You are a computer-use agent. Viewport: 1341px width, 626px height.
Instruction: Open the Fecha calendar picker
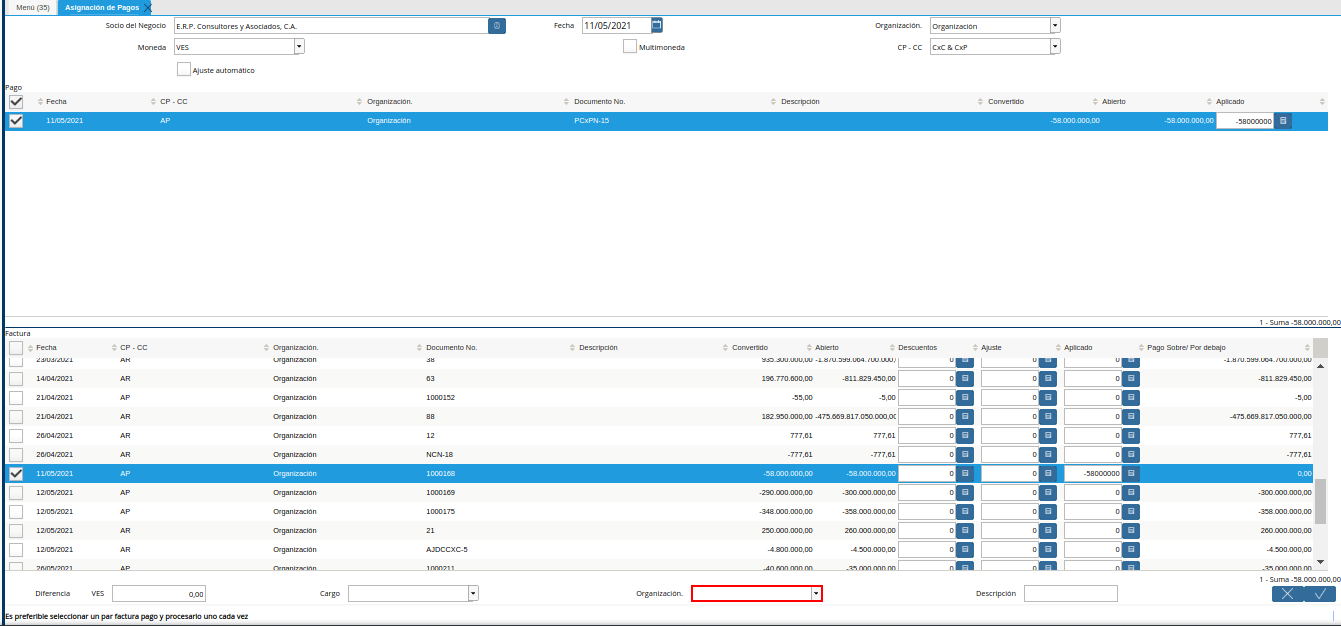pyautogui.click(x=657, y=25)
